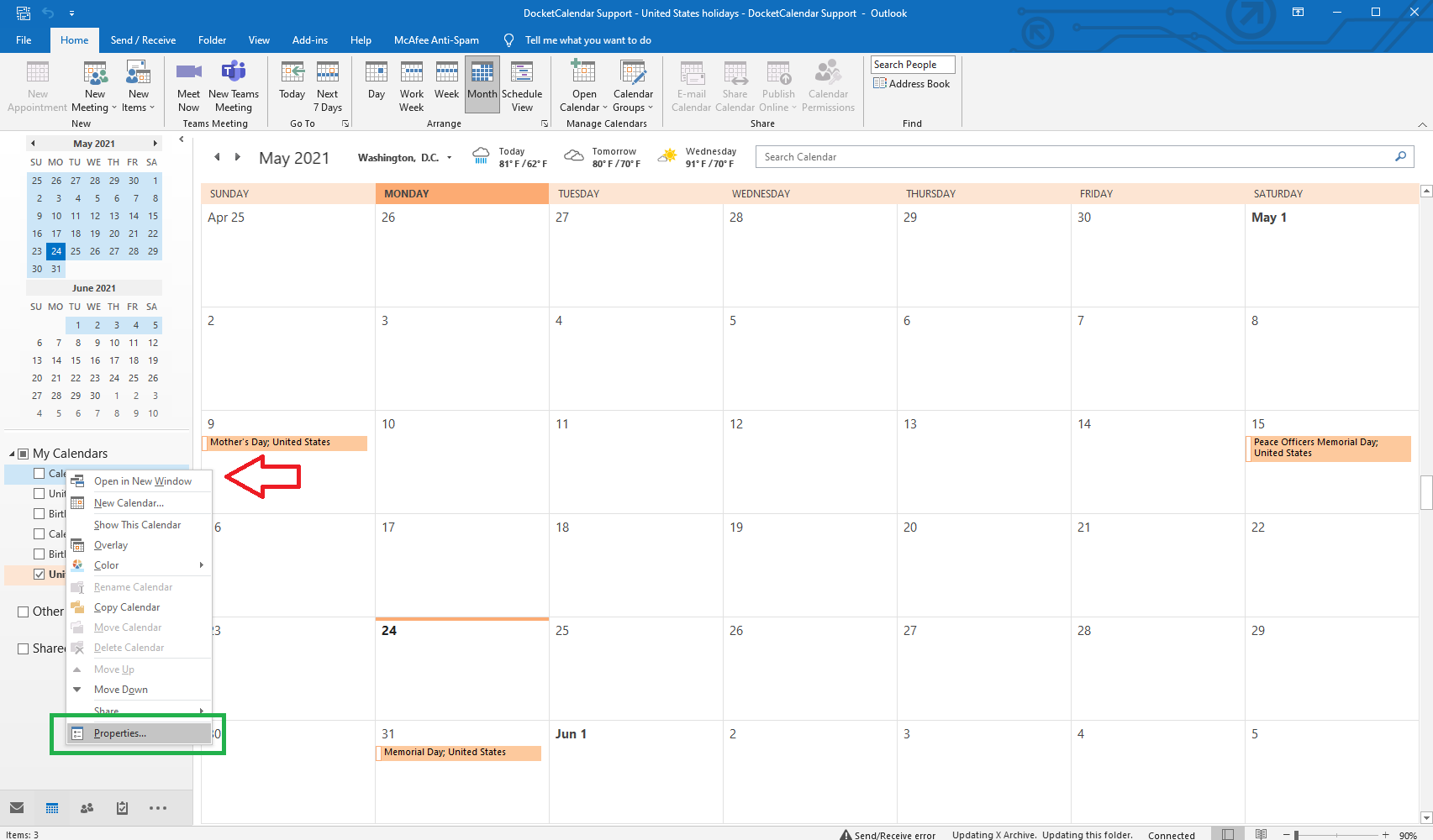This screenshot has height=840, width=1433.
Task: Adjust the zoom slider in status bar
Action: pyautogui.click(x=1297, y=835)
